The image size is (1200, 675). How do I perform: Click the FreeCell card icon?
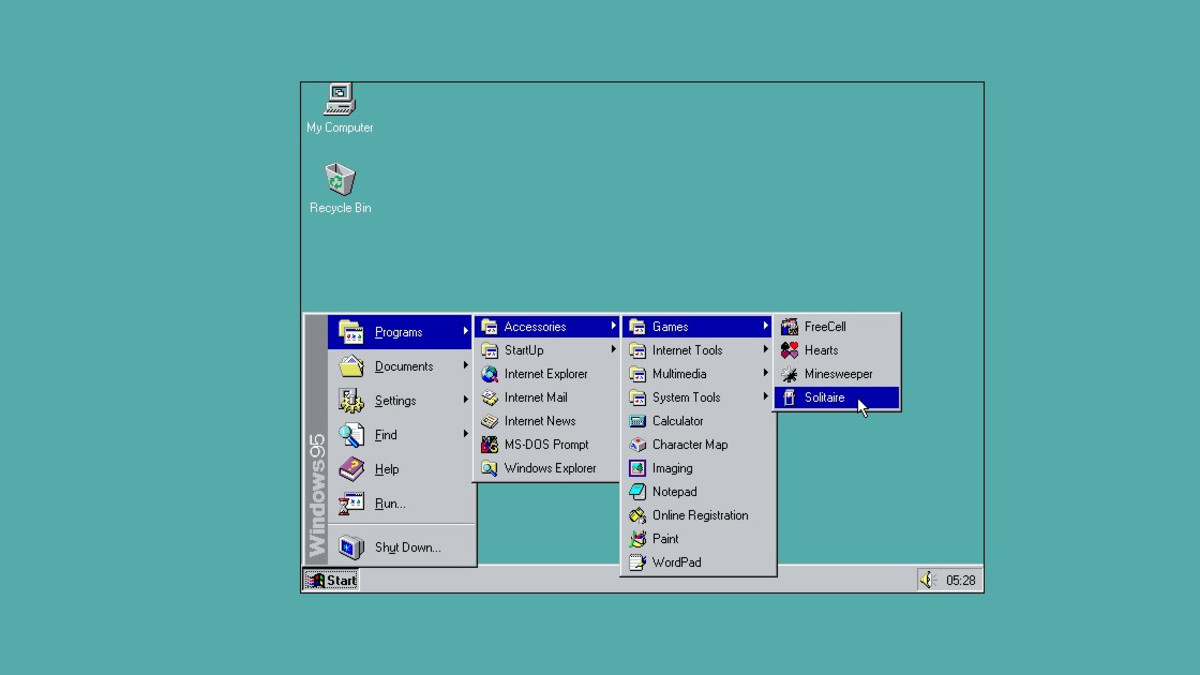789,326
